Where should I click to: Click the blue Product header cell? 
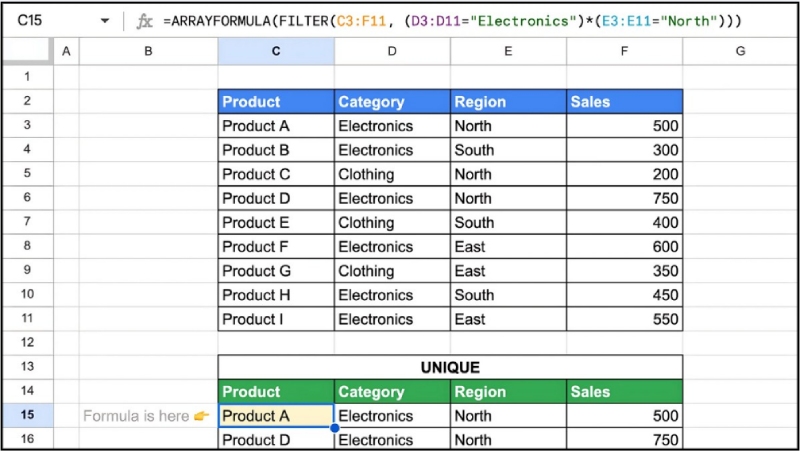pyautogui.click(x=276, y=101)
